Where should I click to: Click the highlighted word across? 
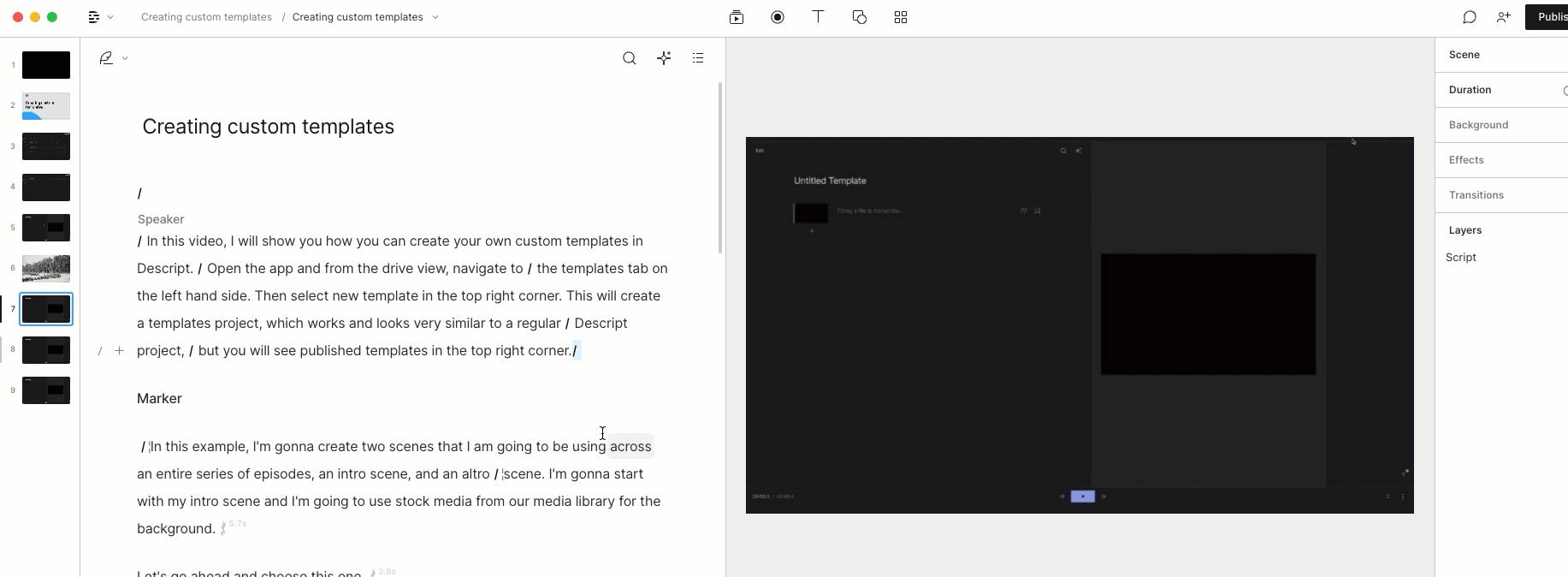point(631,447)
